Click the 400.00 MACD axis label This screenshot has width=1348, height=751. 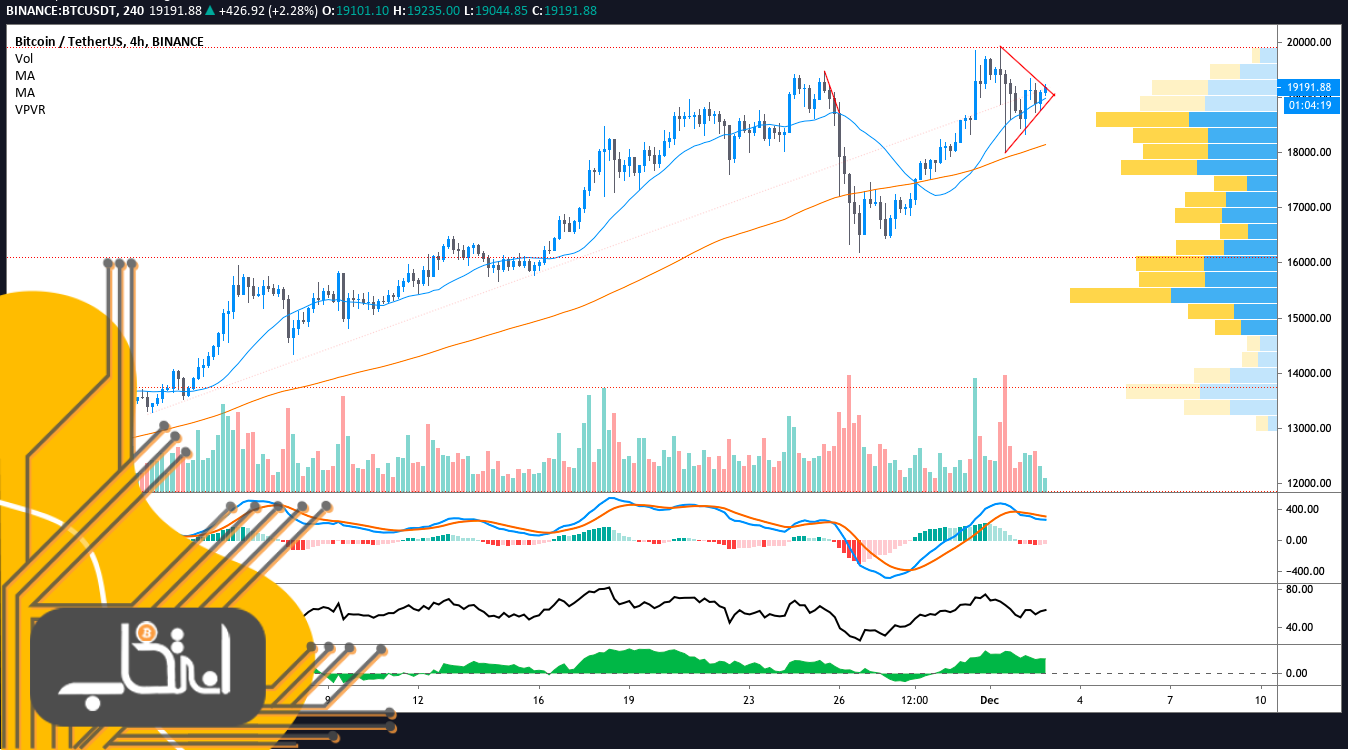[x=1303, y=509]
